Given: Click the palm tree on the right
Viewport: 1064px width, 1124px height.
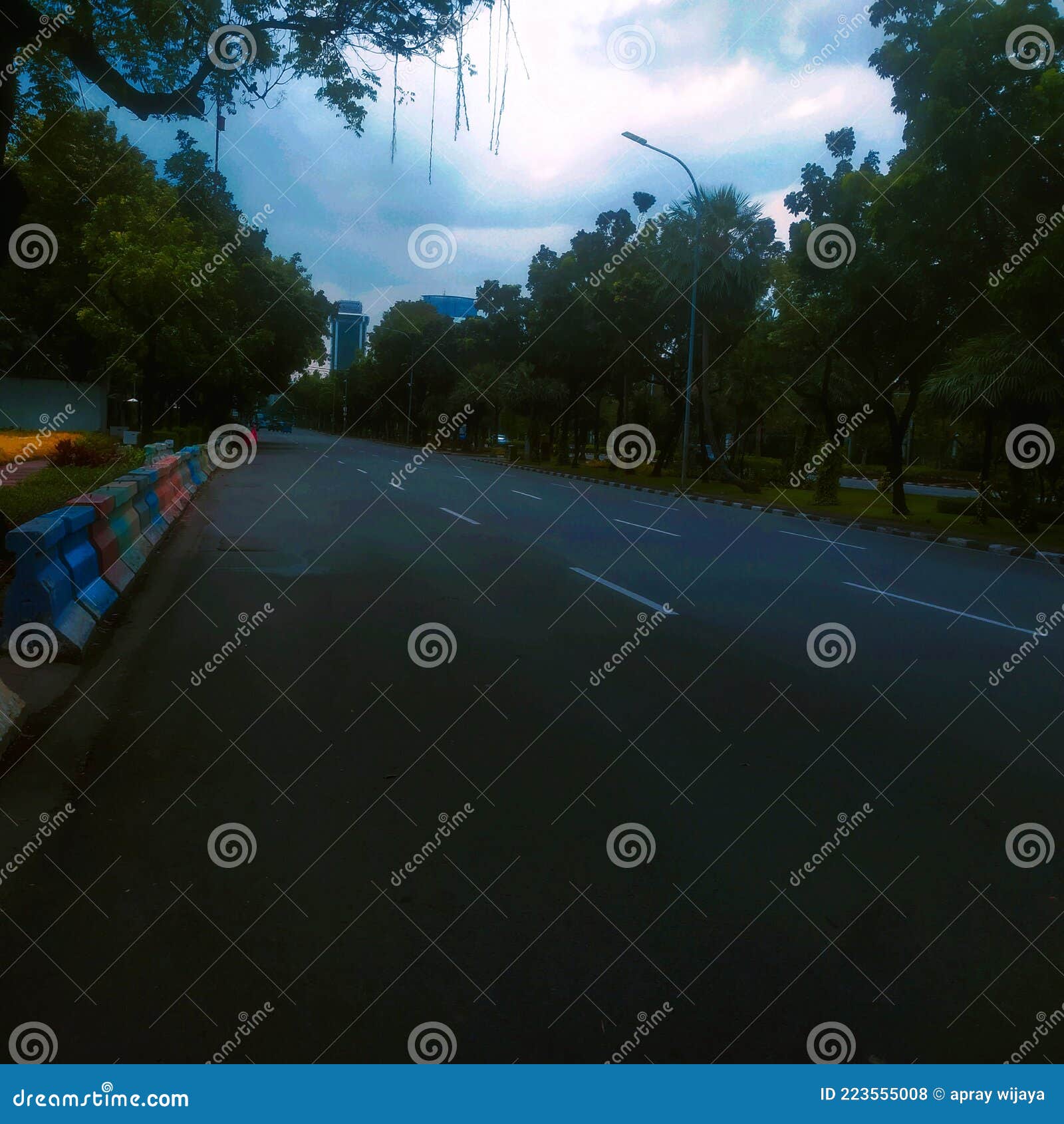Looking at the screenshot, I should click(x=718, y=219).
